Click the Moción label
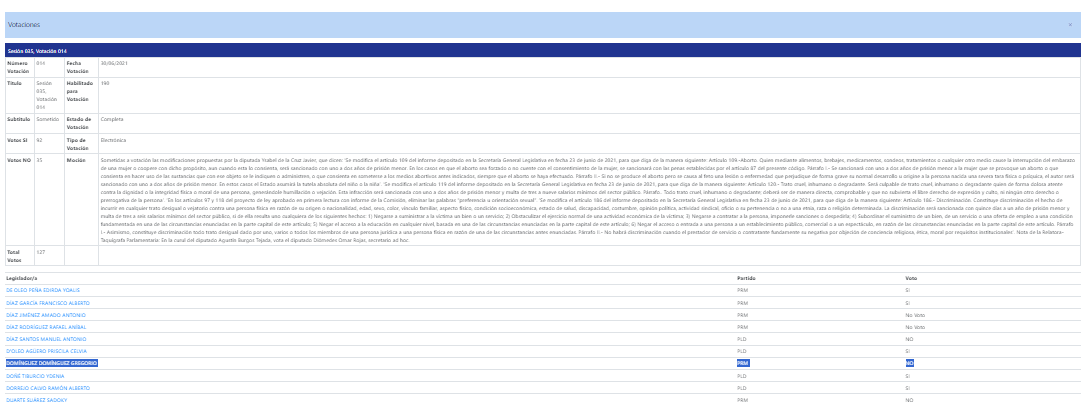 75,159
